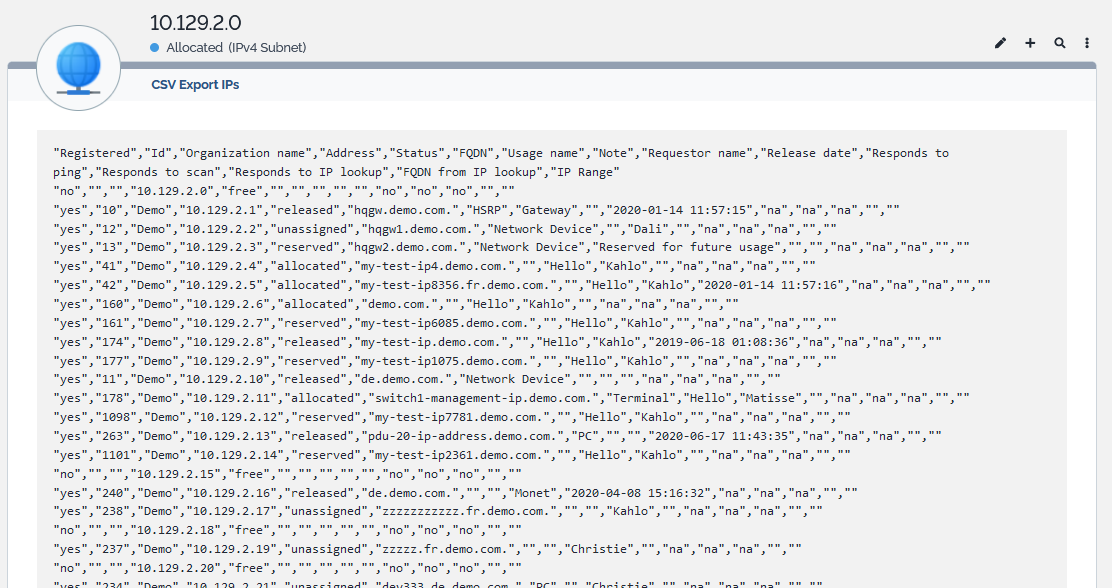Click the pencil edit icon
The height and width of the screenshot is (588, 1112).
coord(1001,43)
